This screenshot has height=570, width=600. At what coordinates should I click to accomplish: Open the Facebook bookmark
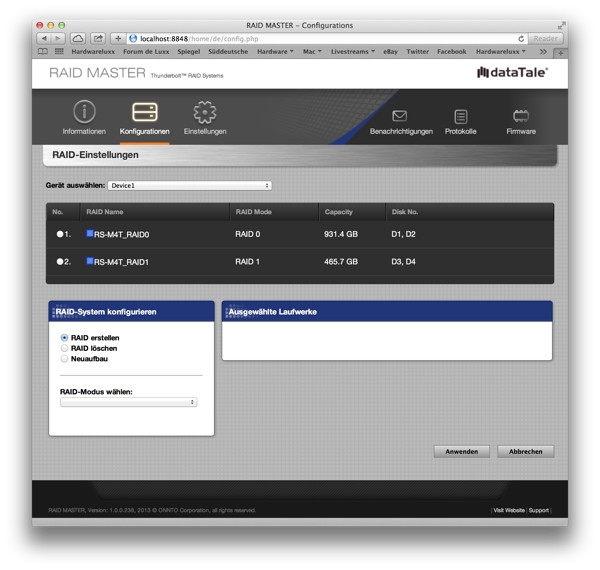[x=452, y=51]
